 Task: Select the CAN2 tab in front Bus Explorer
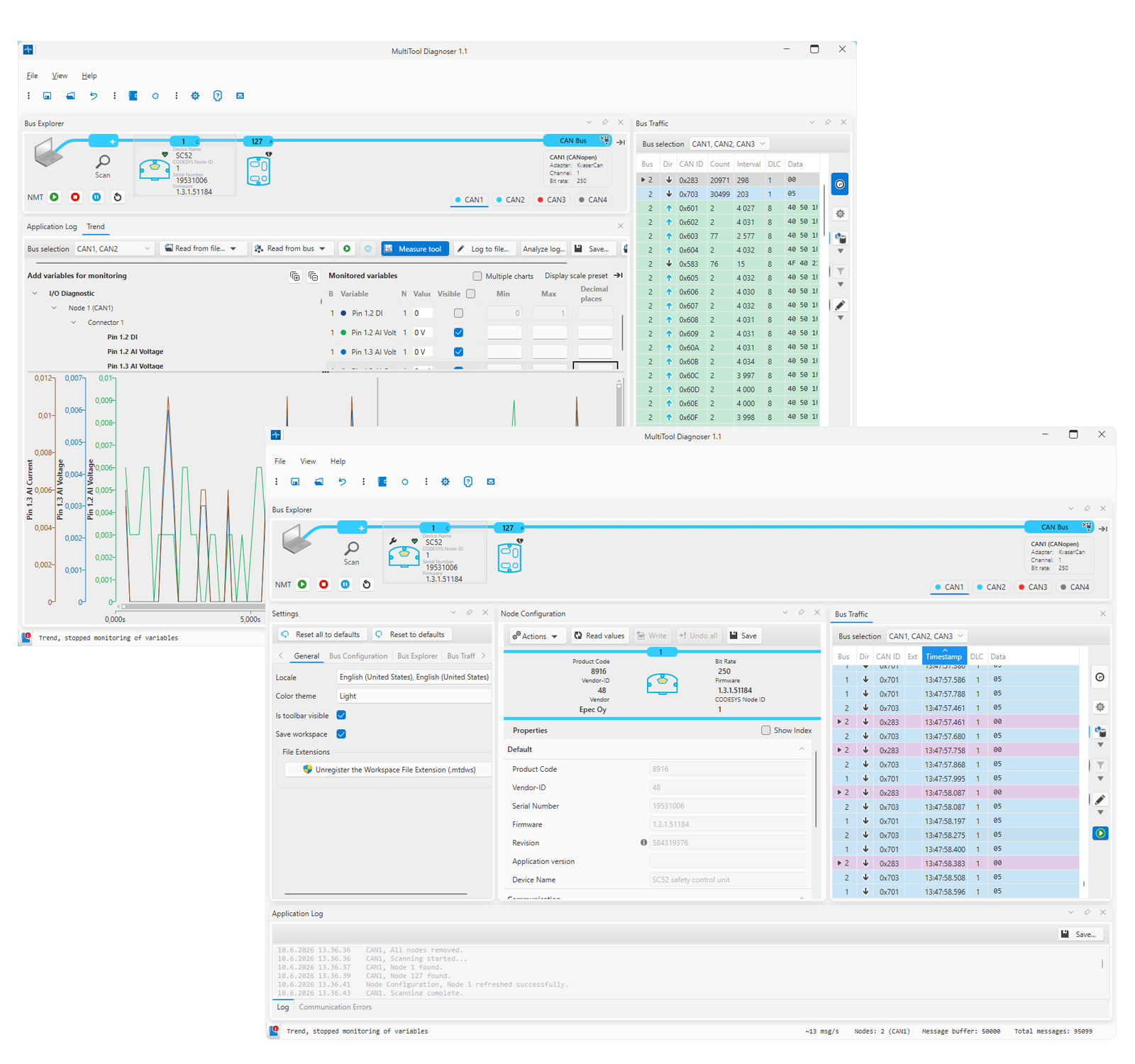pyautogui.click(x=991, y=587)
